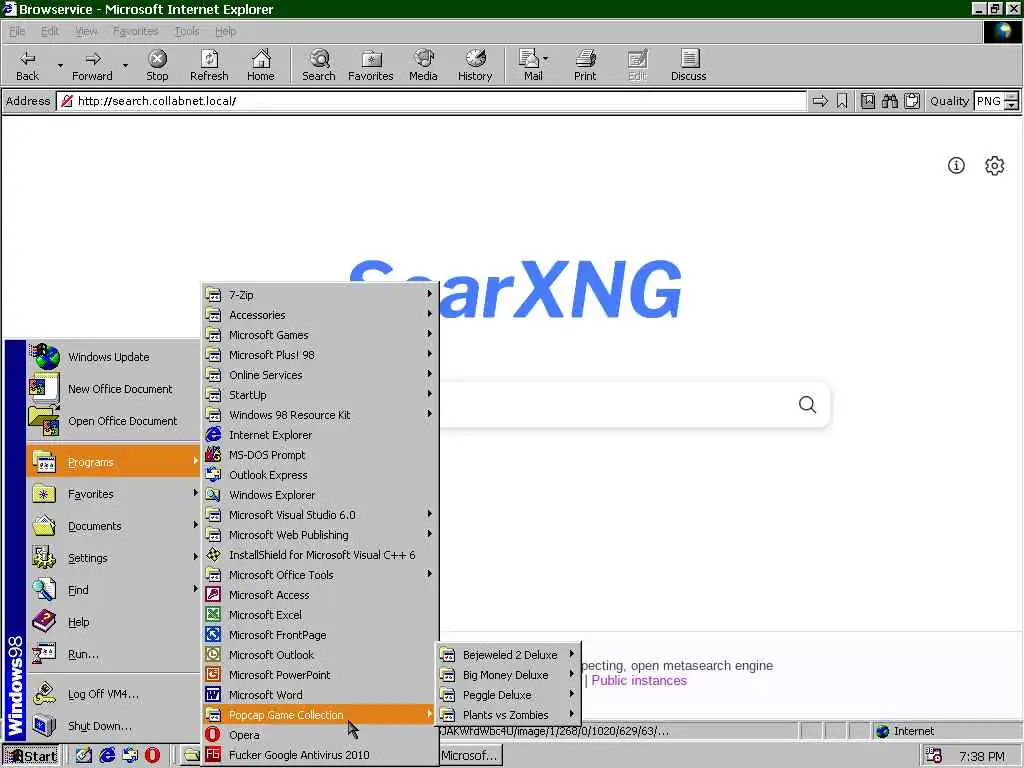Open the View menu
Viewport: 1024px width, 768px height.
tap(86, 31)
